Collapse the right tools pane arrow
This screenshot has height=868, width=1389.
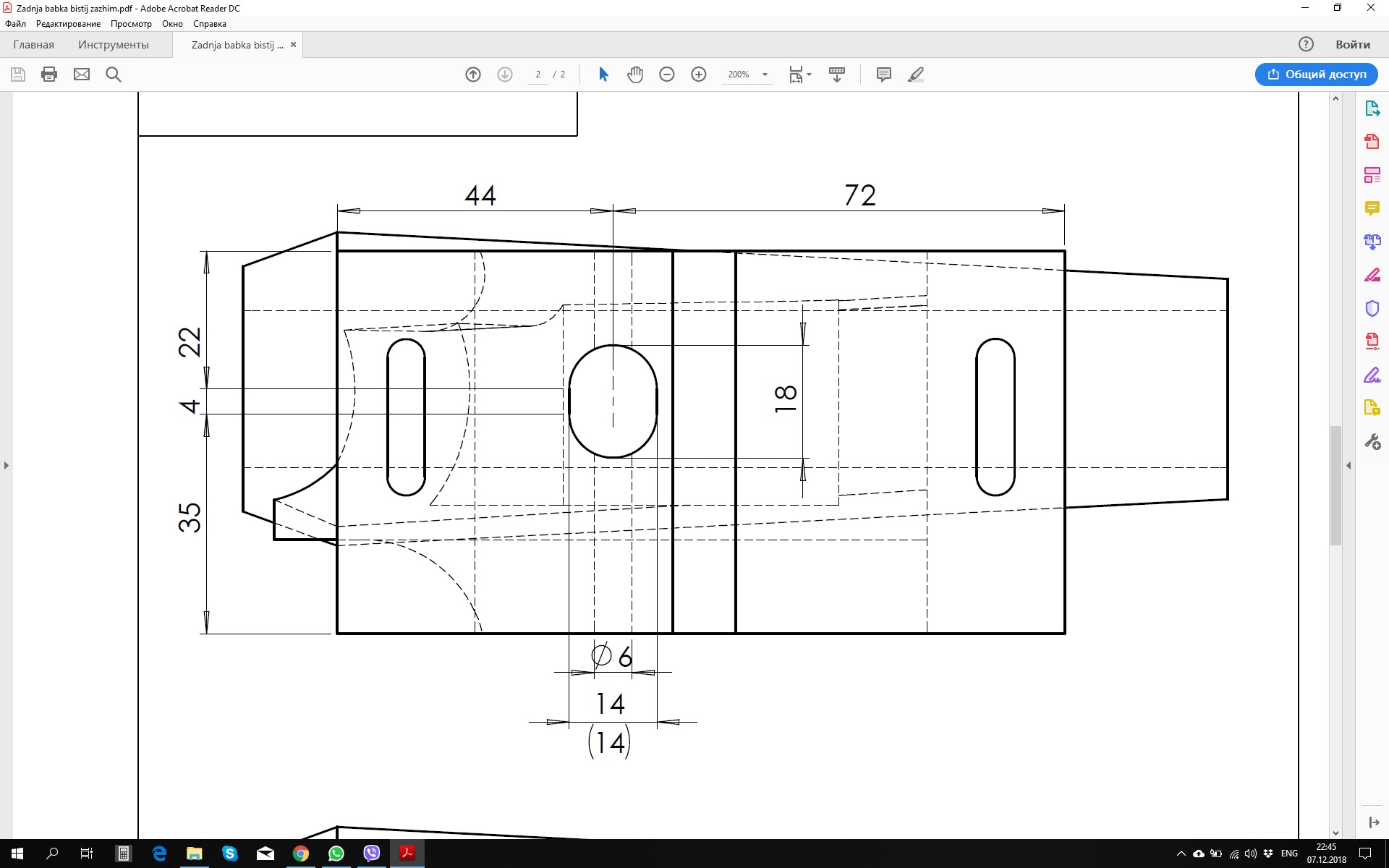pos(1348,465)
